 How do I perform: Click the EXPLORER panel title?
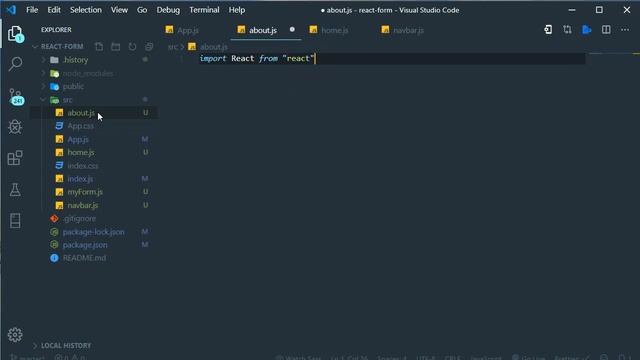(x=56, y=30)
